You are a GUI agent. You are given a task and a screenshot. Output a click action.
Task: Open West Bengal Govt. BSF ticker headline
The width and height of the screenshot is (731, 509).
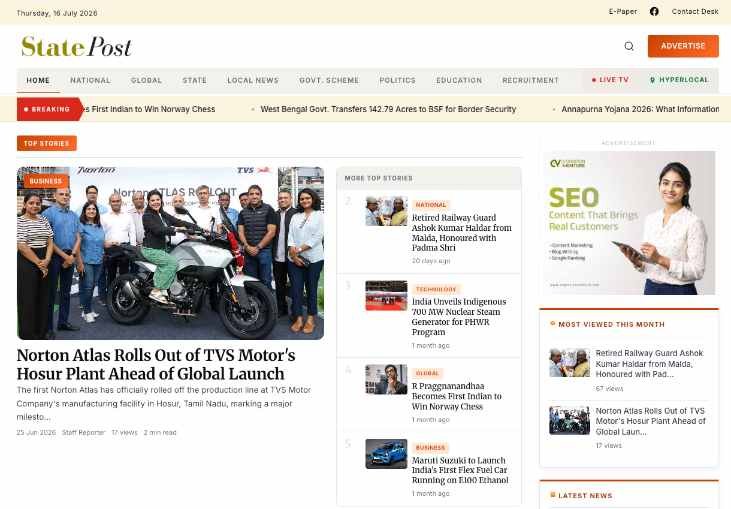point(388,109)
